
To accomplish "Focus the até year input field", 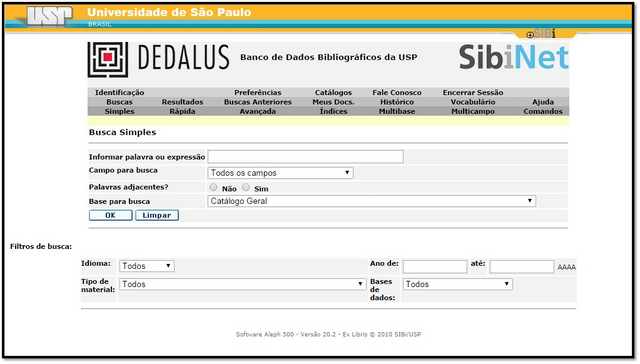I will (x=522, y=267).
